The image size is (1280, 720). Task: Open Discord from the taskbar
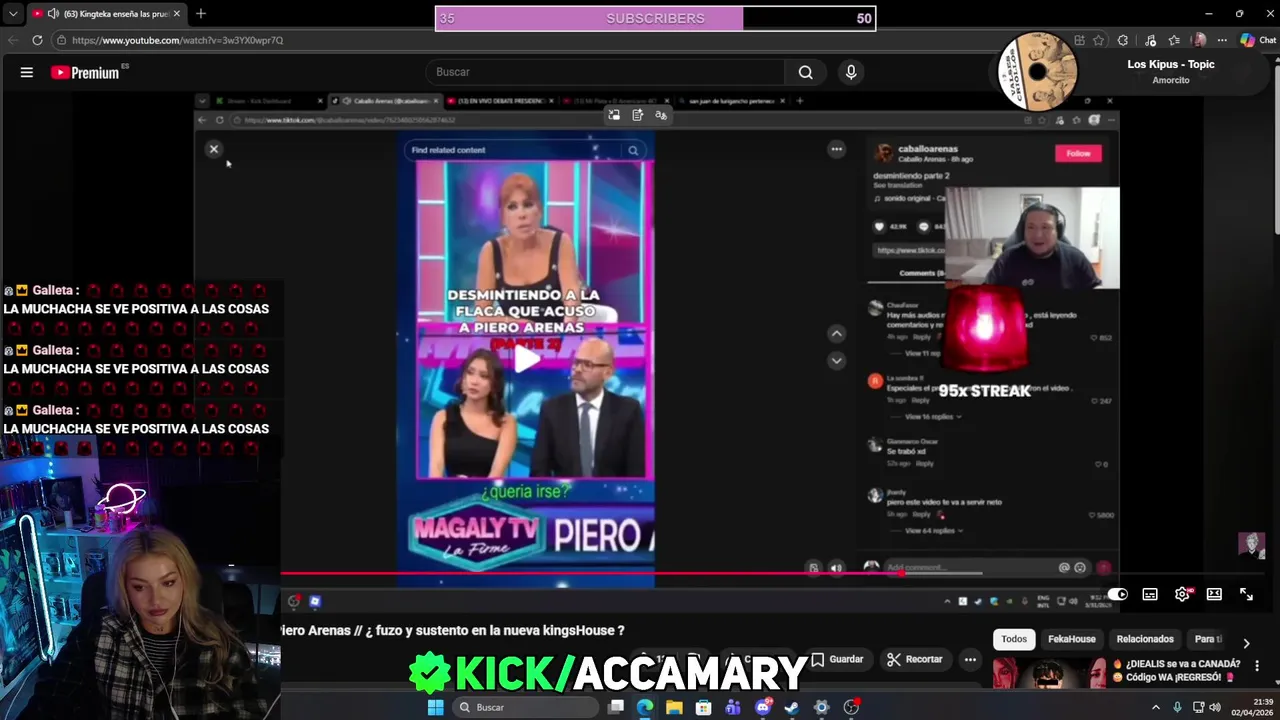763,707
